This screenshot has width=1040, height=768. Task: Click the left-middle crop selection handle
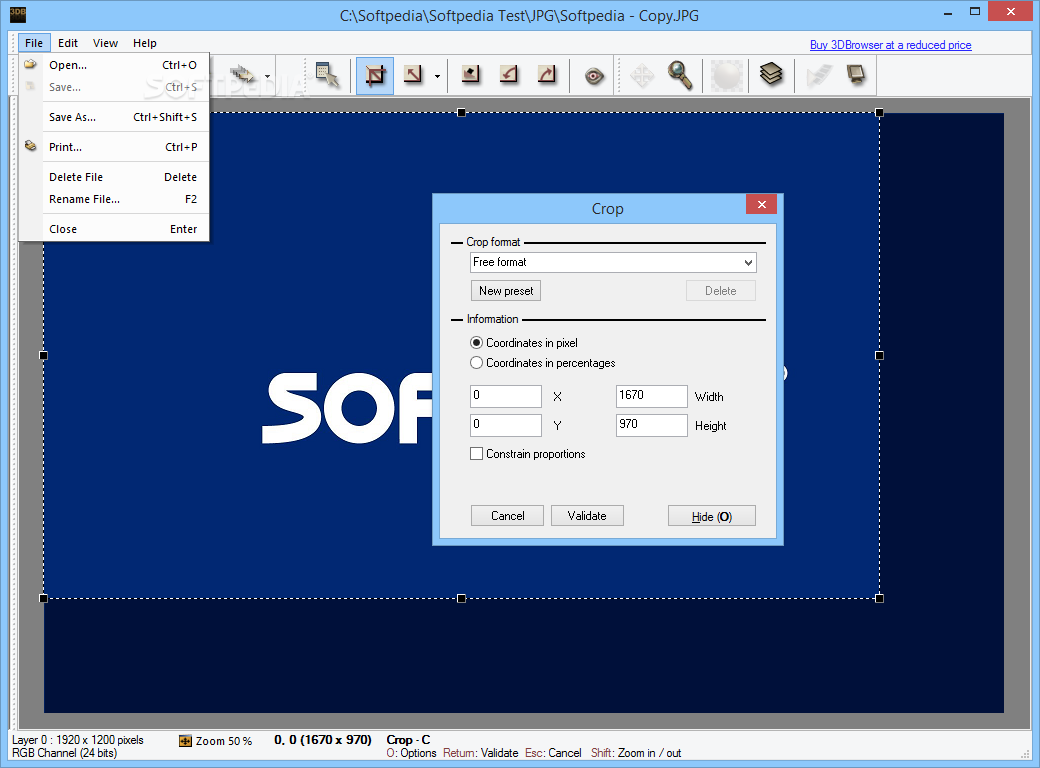[44, 355]
